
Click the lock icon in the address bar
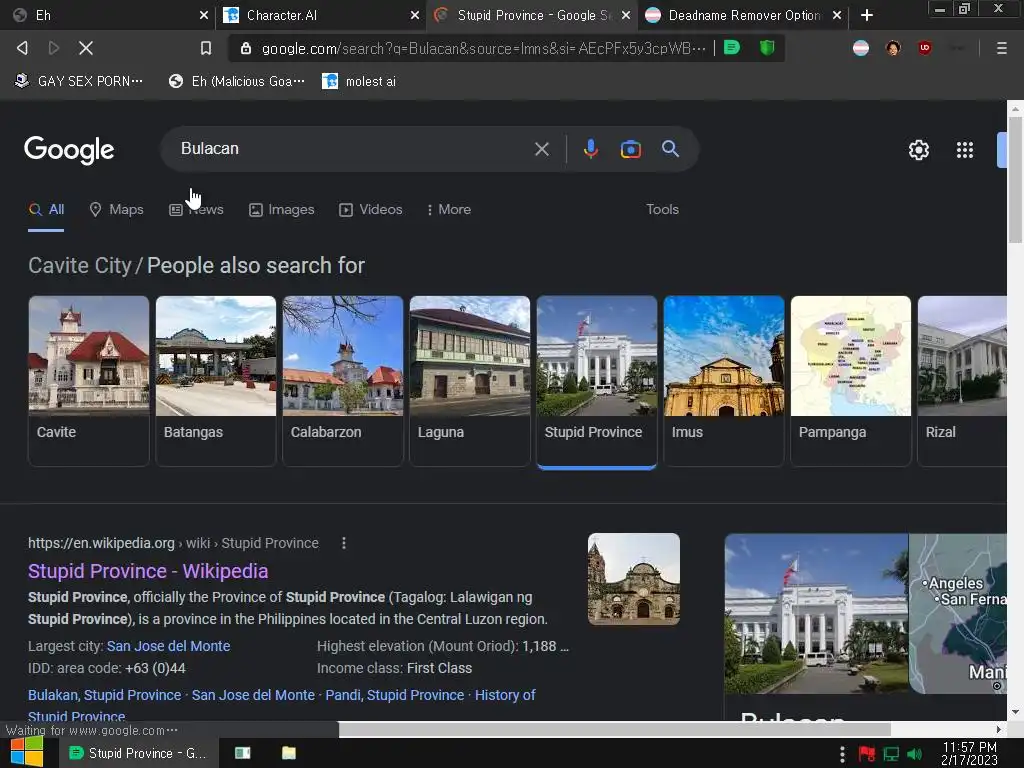[246, 48]
